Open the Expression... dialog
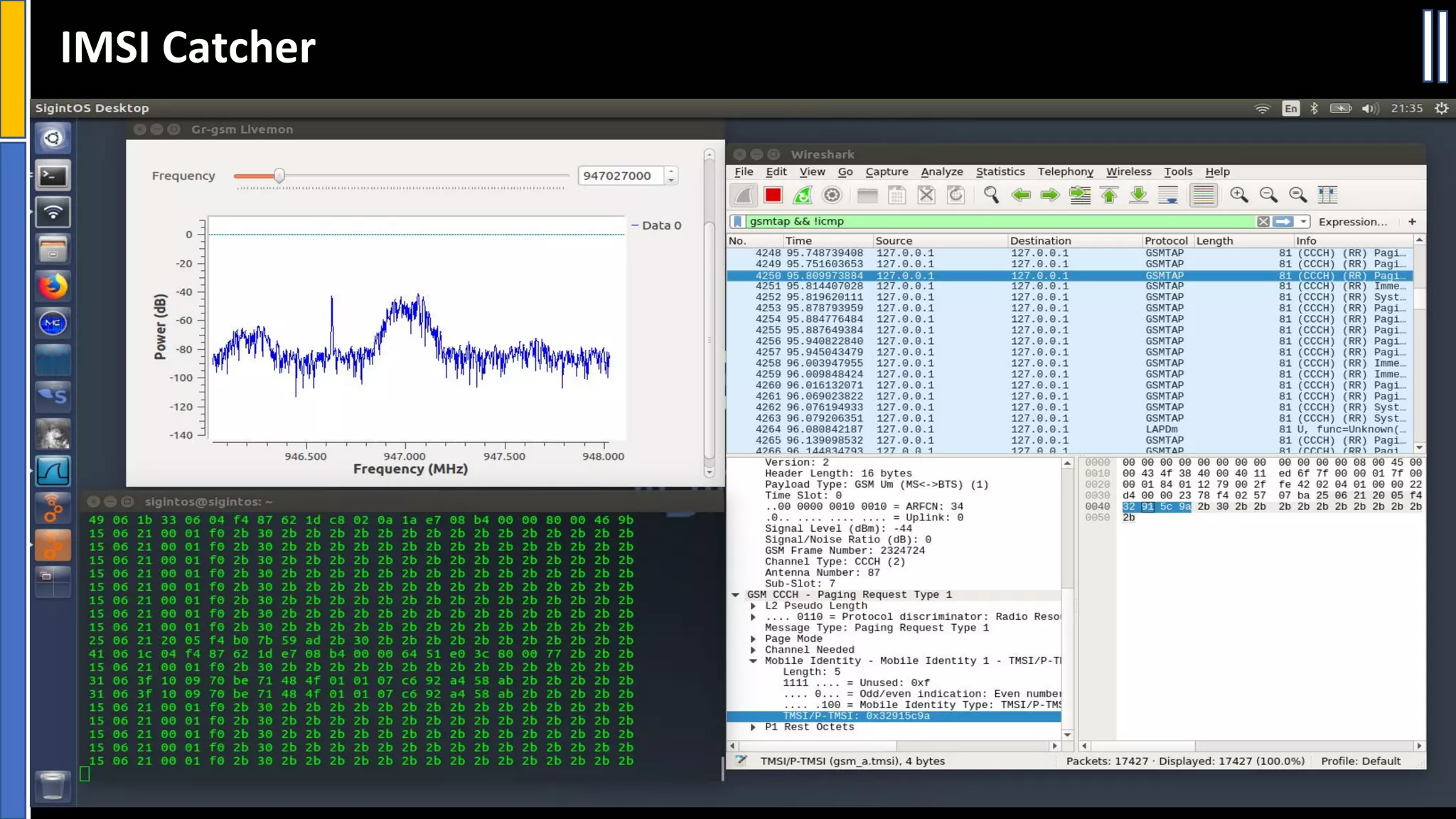This screenshot has width=1456, height=819. point(1353,222)
